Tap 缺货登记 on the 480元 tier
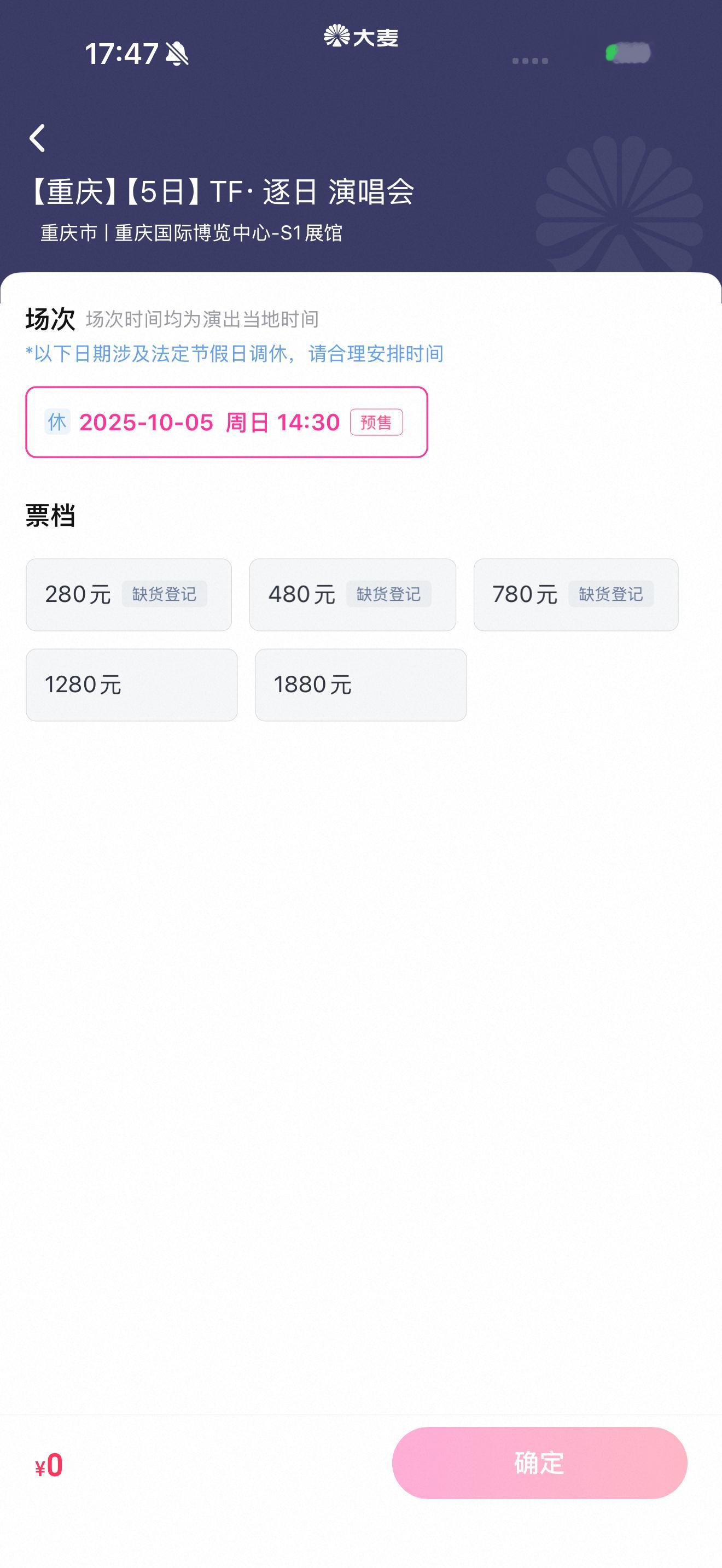Viewport: 722px width, 1568px height. [x=388, y=594]
